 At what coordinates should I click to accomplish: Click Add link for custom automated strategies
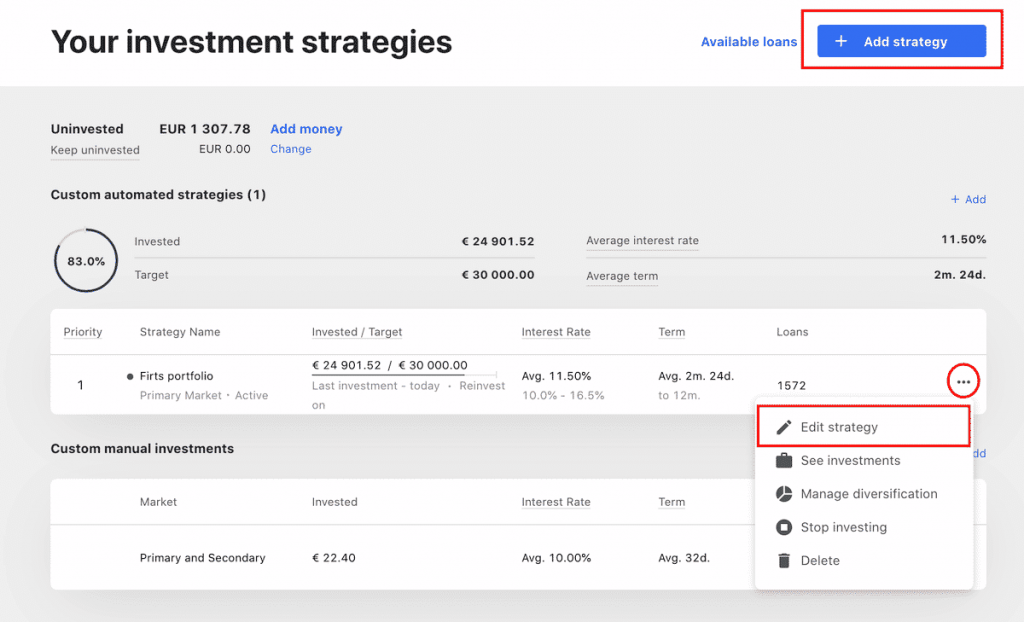[968, 199]
